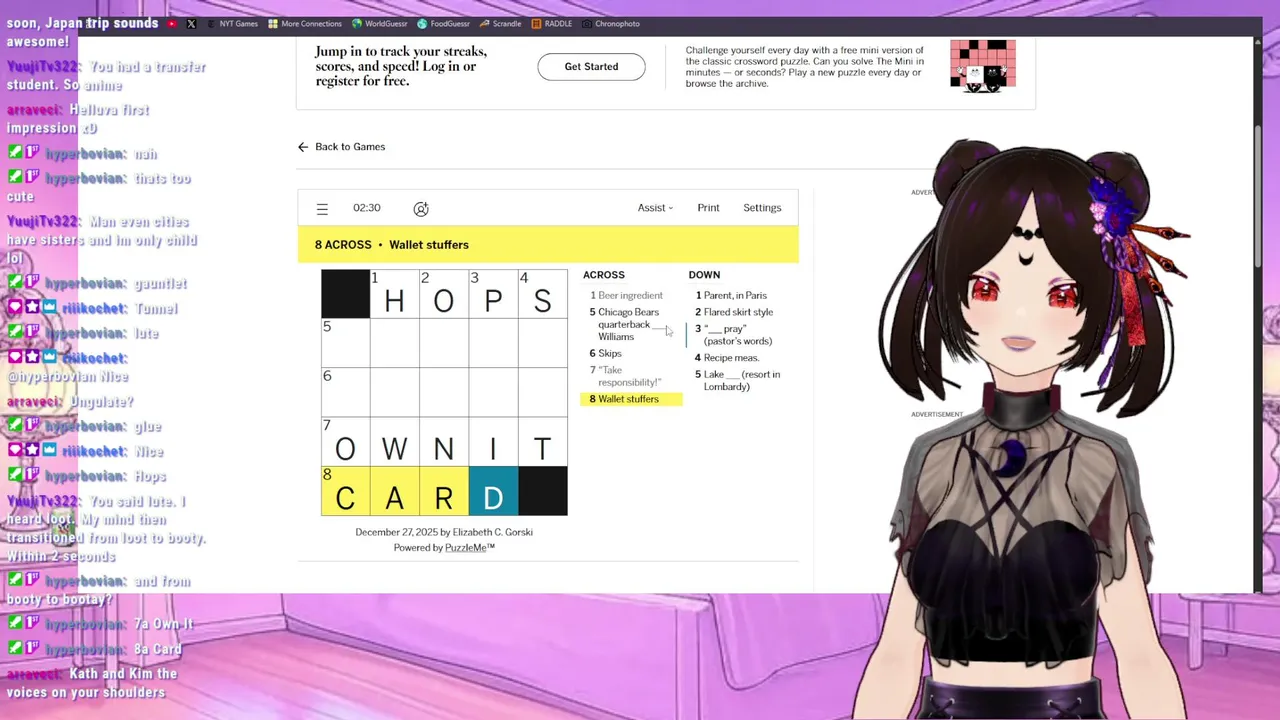Open the Chronophoto bookmark
The image size is (1280, 720).
tap(610, 23)
